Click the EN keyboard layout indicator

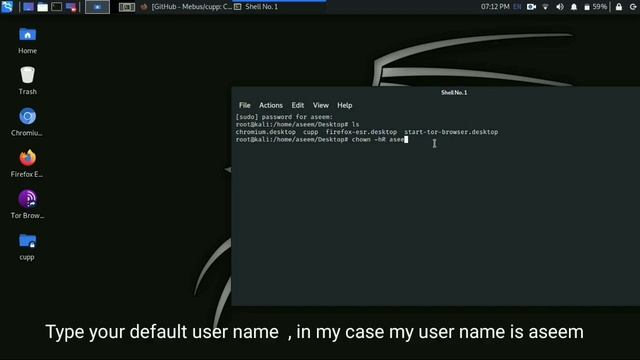point(517,7)
